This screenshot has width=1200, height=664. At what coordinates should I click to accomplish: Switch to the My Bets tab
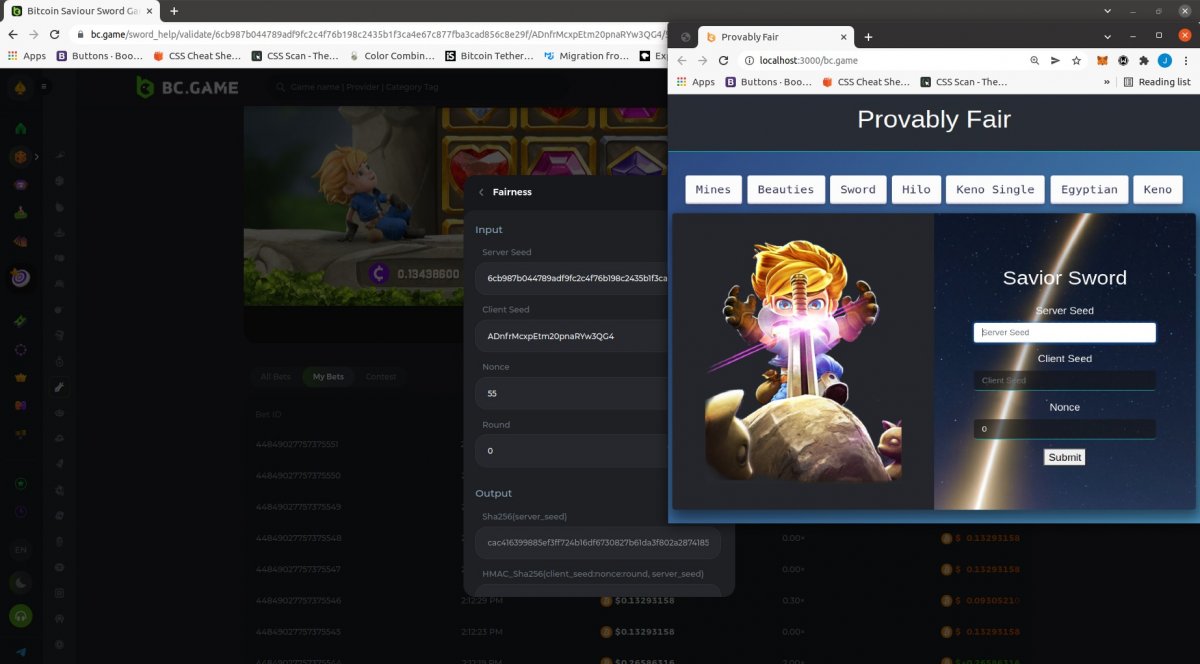tap(328, 377)
